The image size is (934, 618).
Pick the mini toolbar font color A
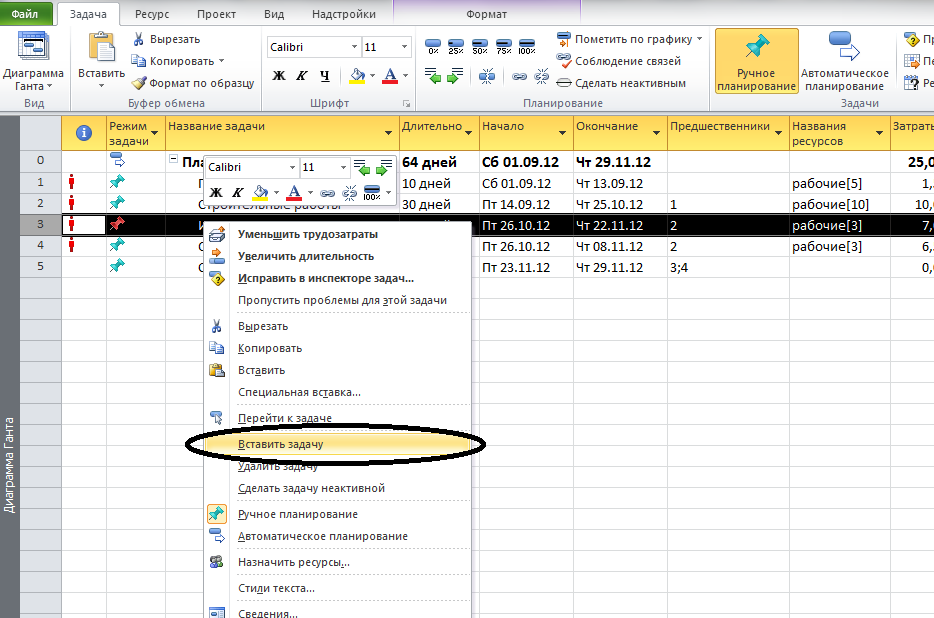pyautogui.click(x=294, y=192)
